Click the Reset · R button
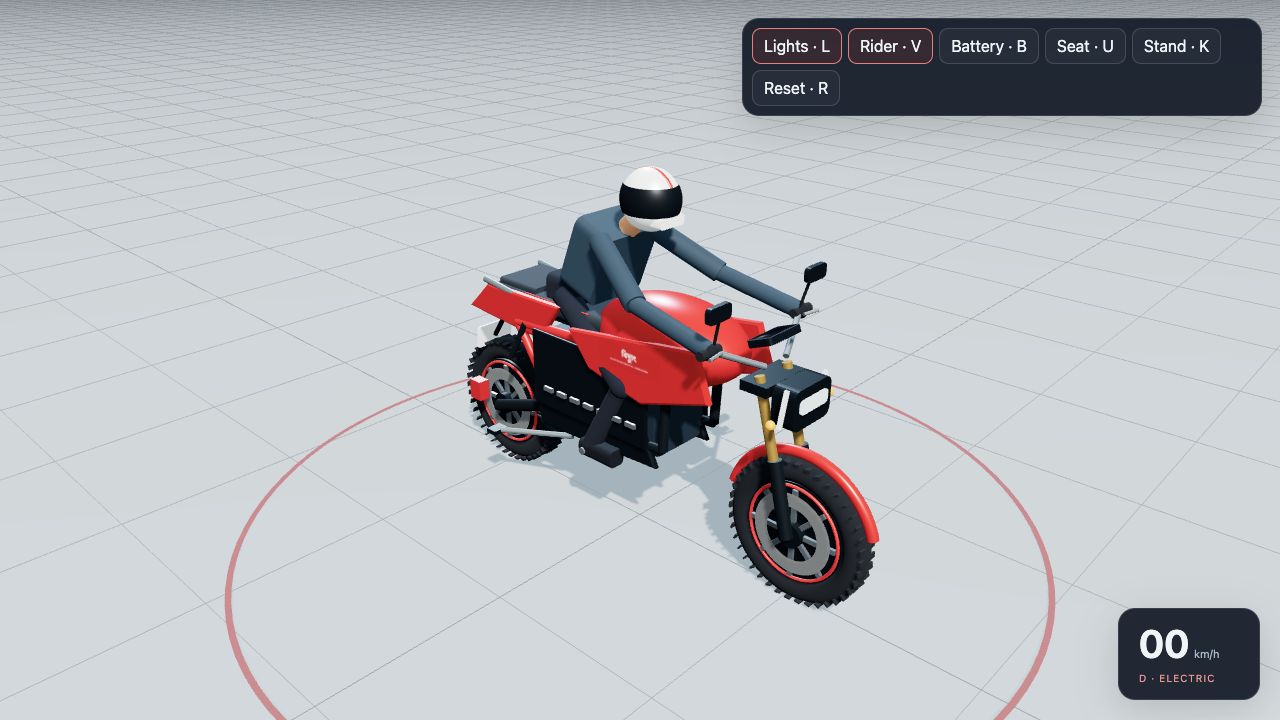 coord(796,88)
